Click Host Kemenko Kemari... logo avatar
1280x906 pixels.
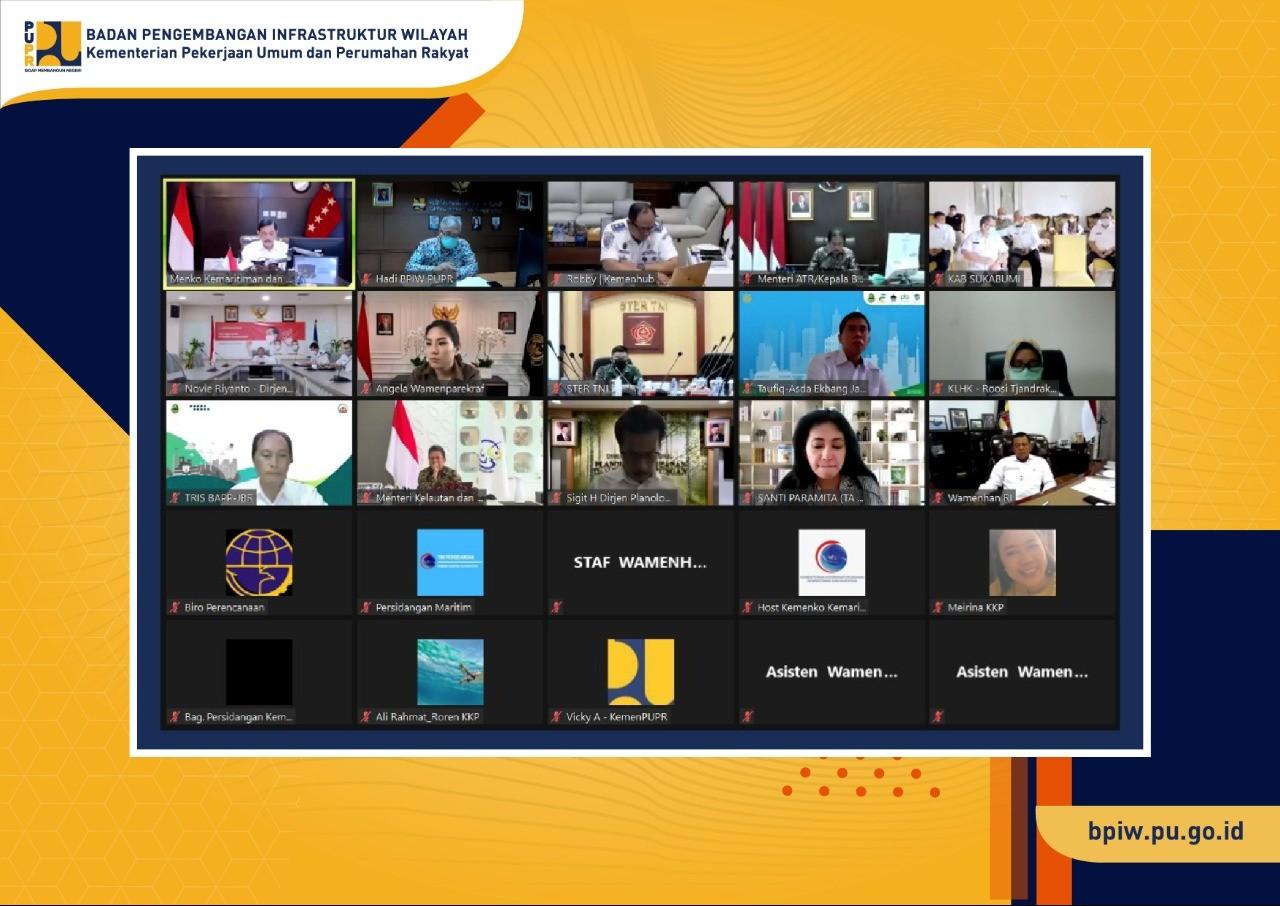832,562
